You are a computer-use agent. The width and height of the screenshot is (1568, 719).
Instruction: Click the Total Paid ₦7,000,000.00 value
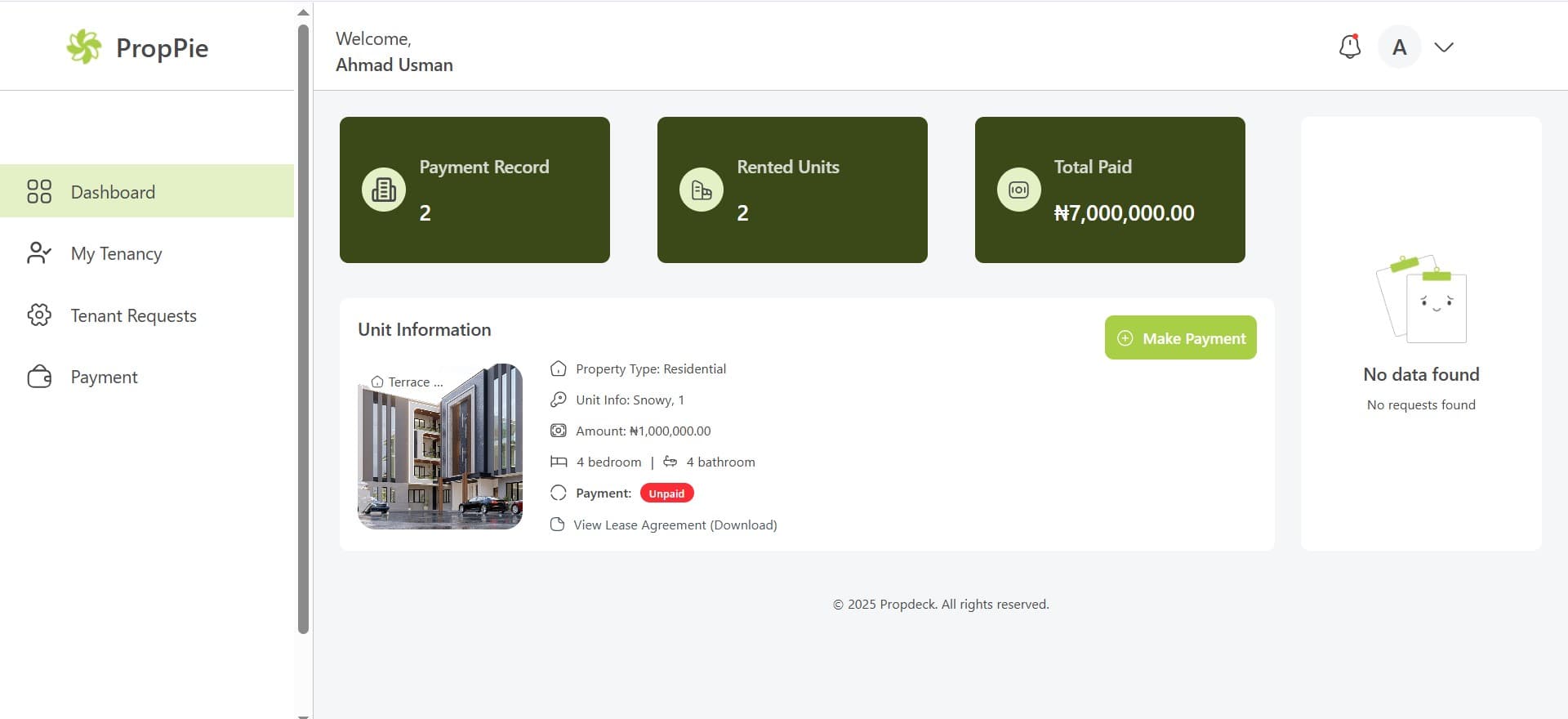point(1124,213)
